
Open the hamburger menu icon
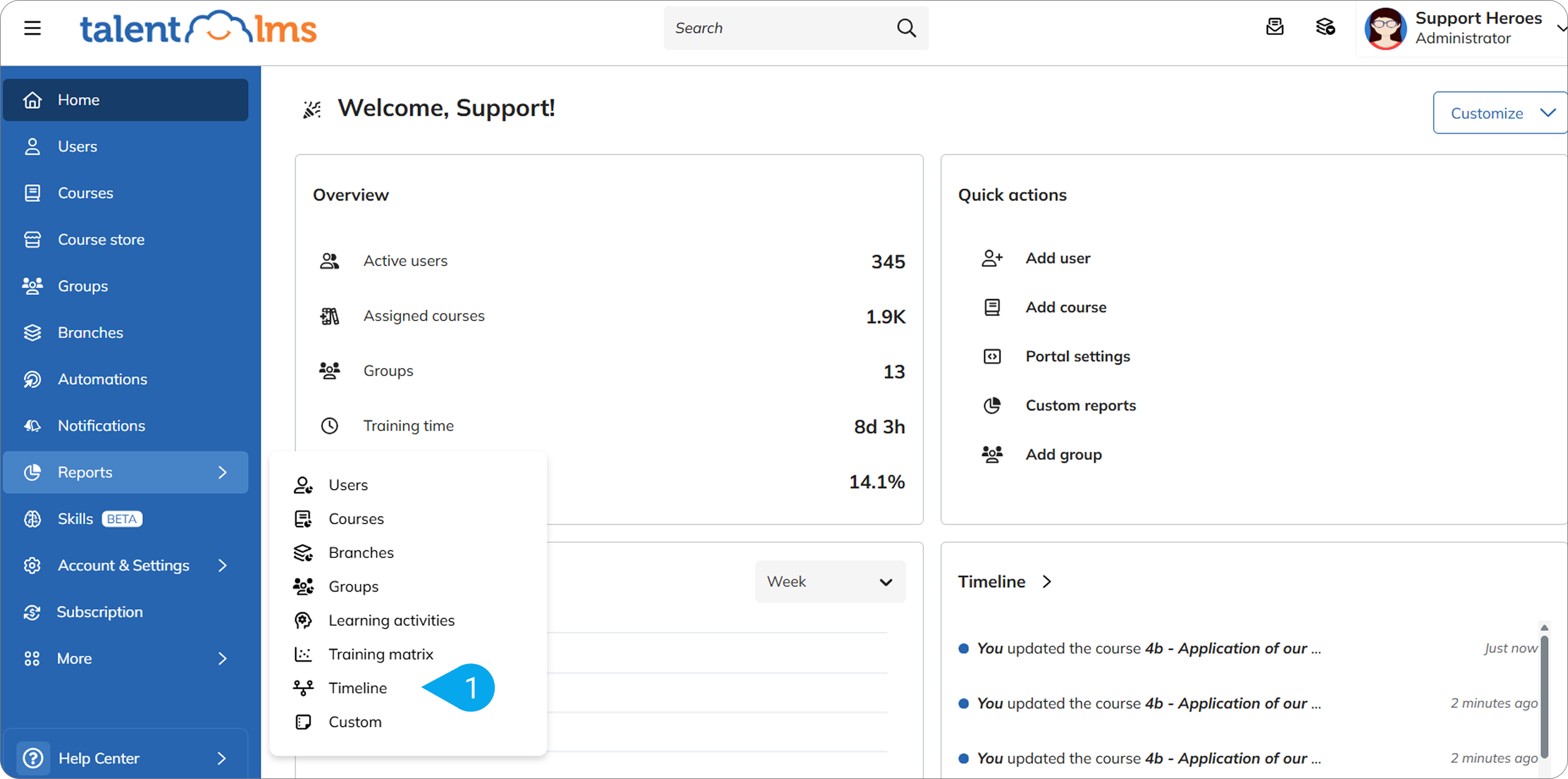click(x=32, y=28)
